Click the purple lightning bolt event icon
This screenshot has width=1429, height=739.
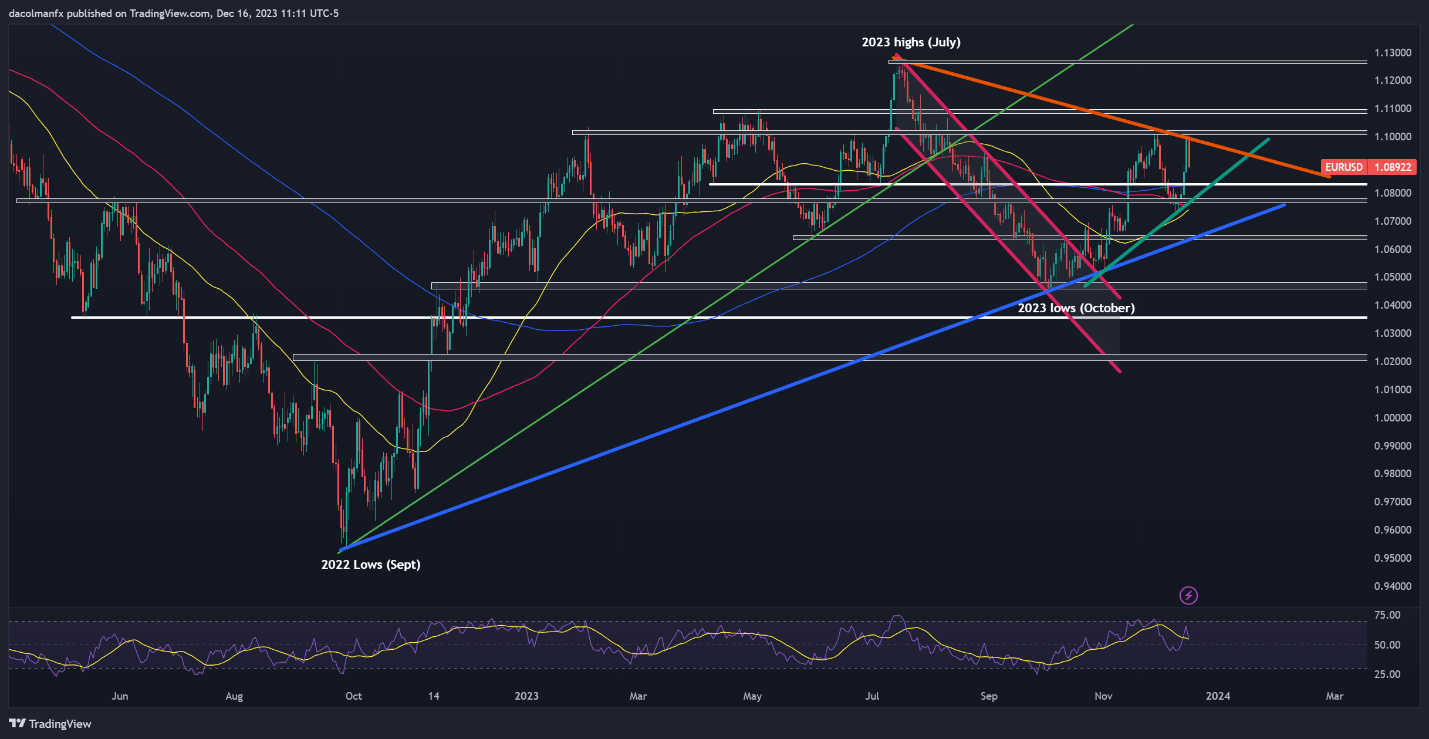1189,596
